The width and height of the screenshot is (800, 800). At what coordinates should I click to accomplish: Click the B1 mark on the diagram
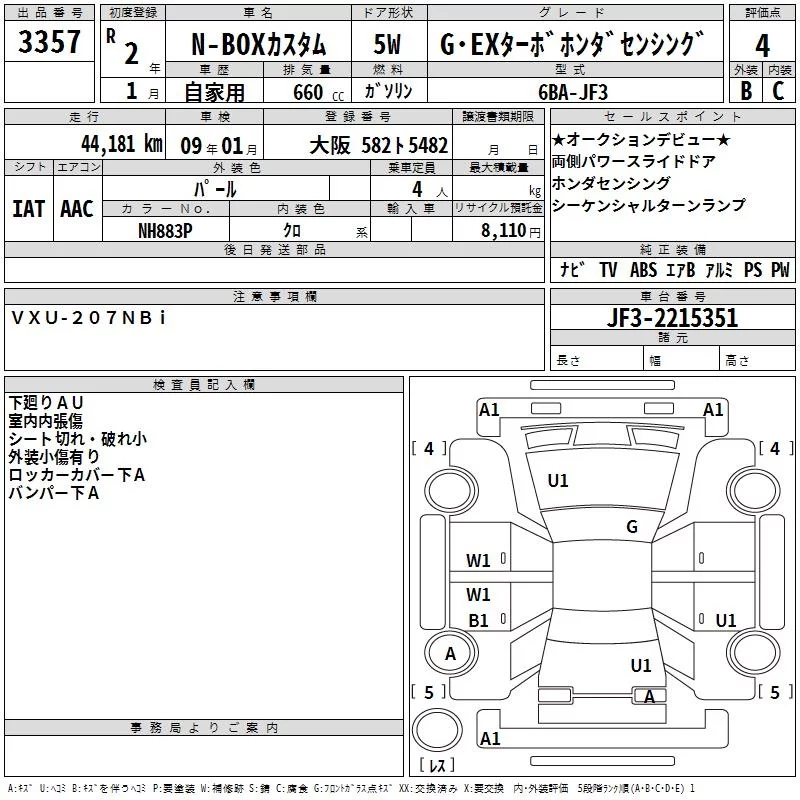point(479,620)
